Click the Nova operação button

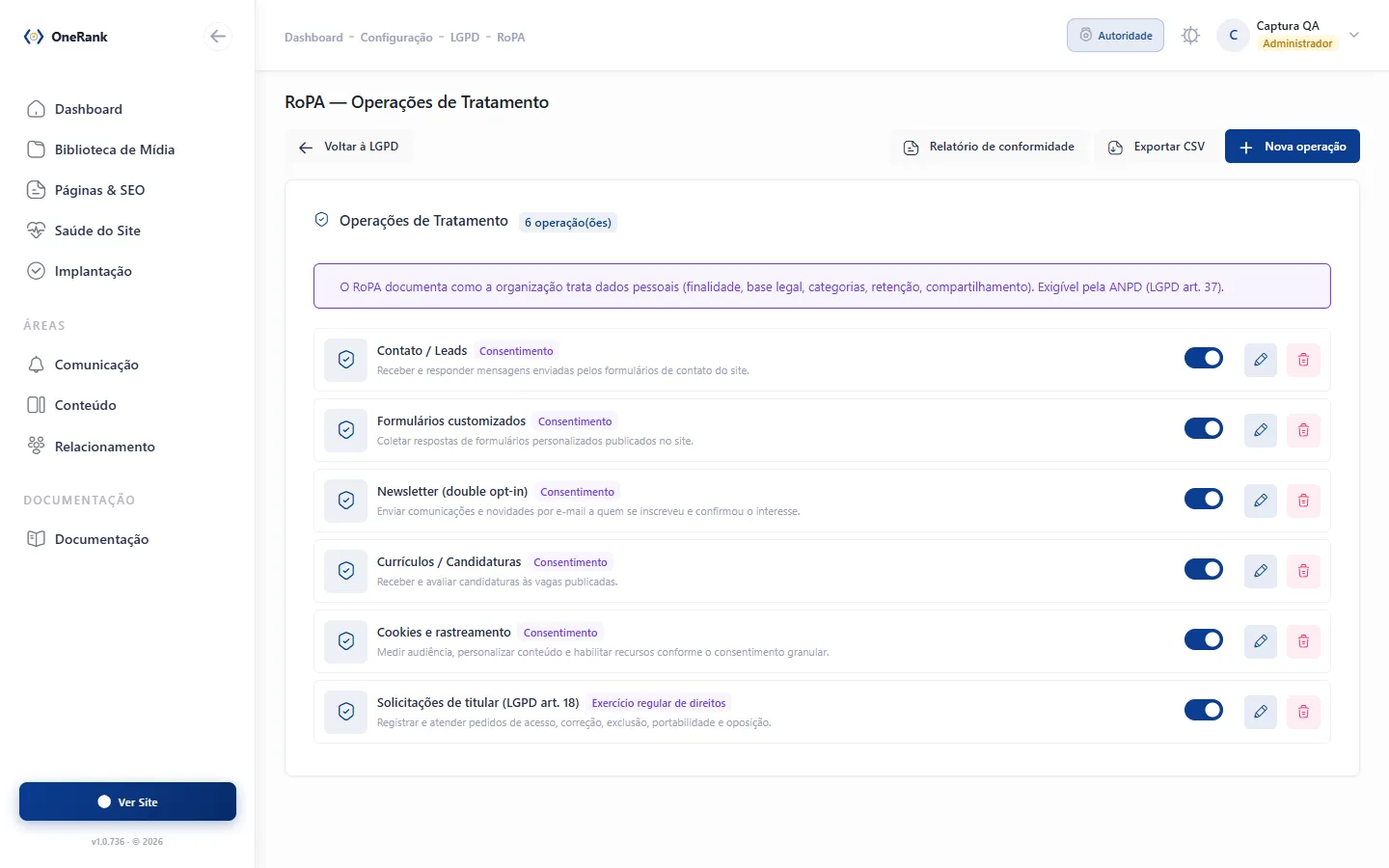tap(1293, 147)
